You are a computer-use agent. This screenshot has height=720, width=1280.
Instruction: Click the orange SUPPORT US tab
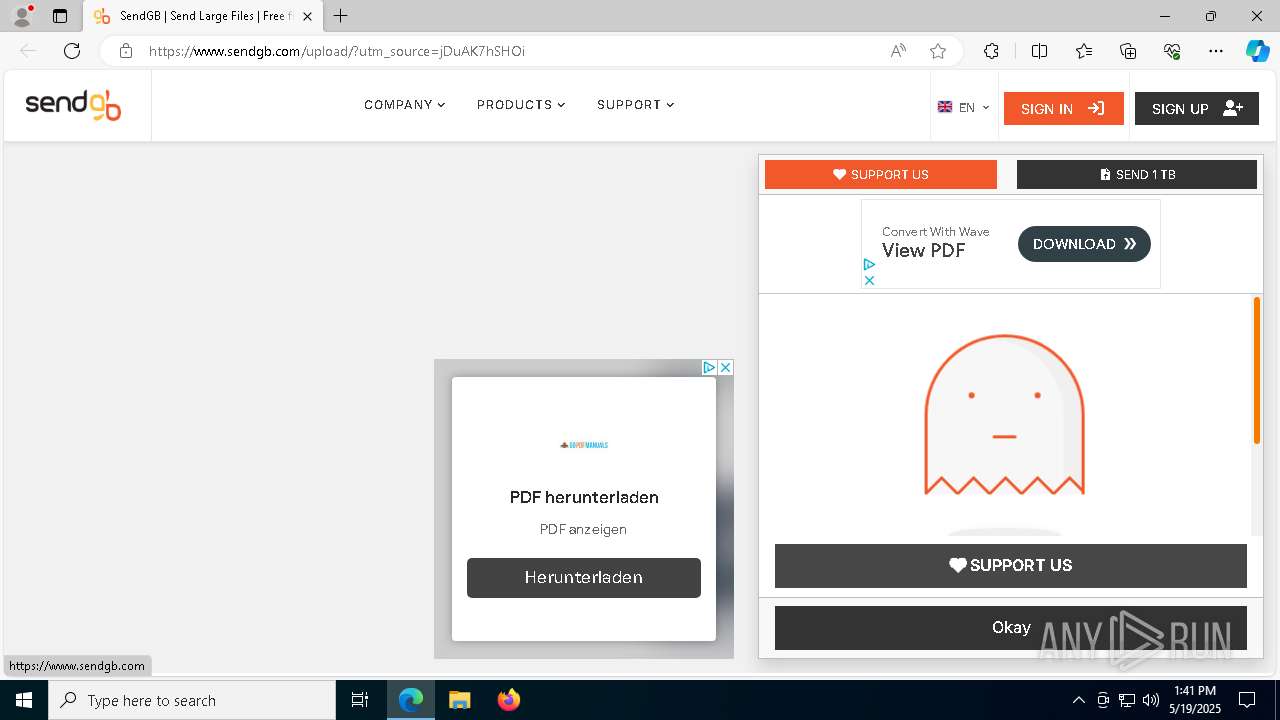[x=881, y=174]
